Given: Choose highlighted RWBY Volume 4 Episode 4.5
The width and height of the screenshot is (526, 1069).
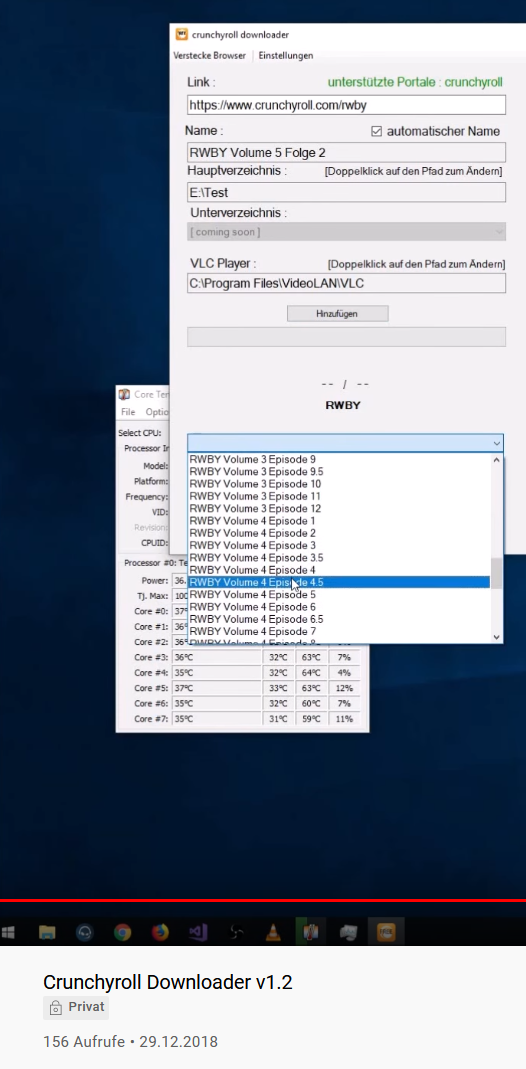Looking at the screenshot, I should coord(339,582).
